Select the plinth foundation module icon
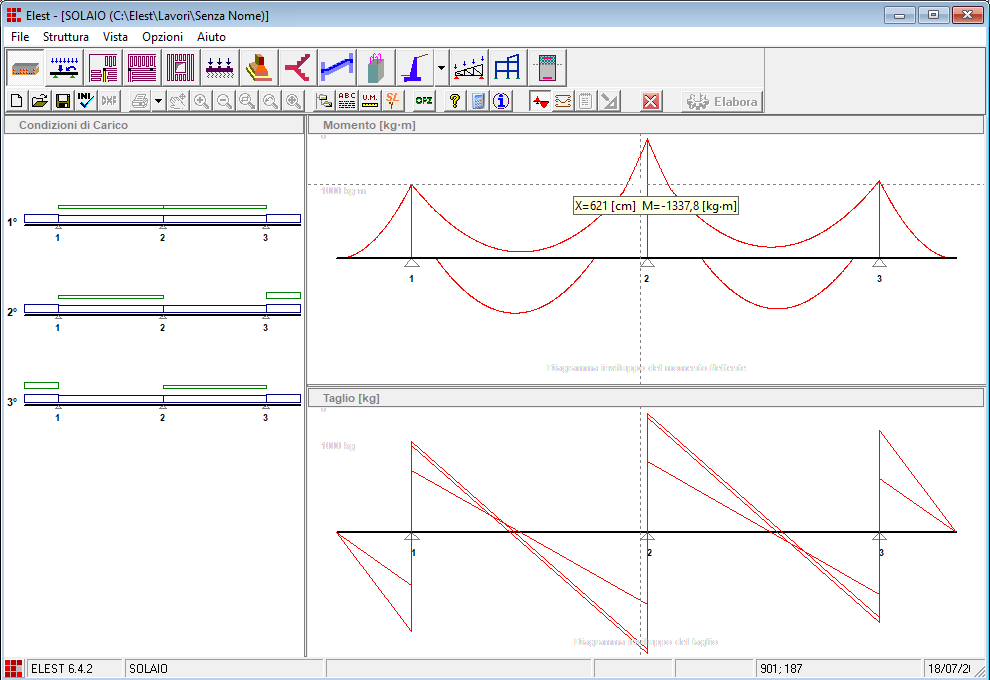 point(258,67)
